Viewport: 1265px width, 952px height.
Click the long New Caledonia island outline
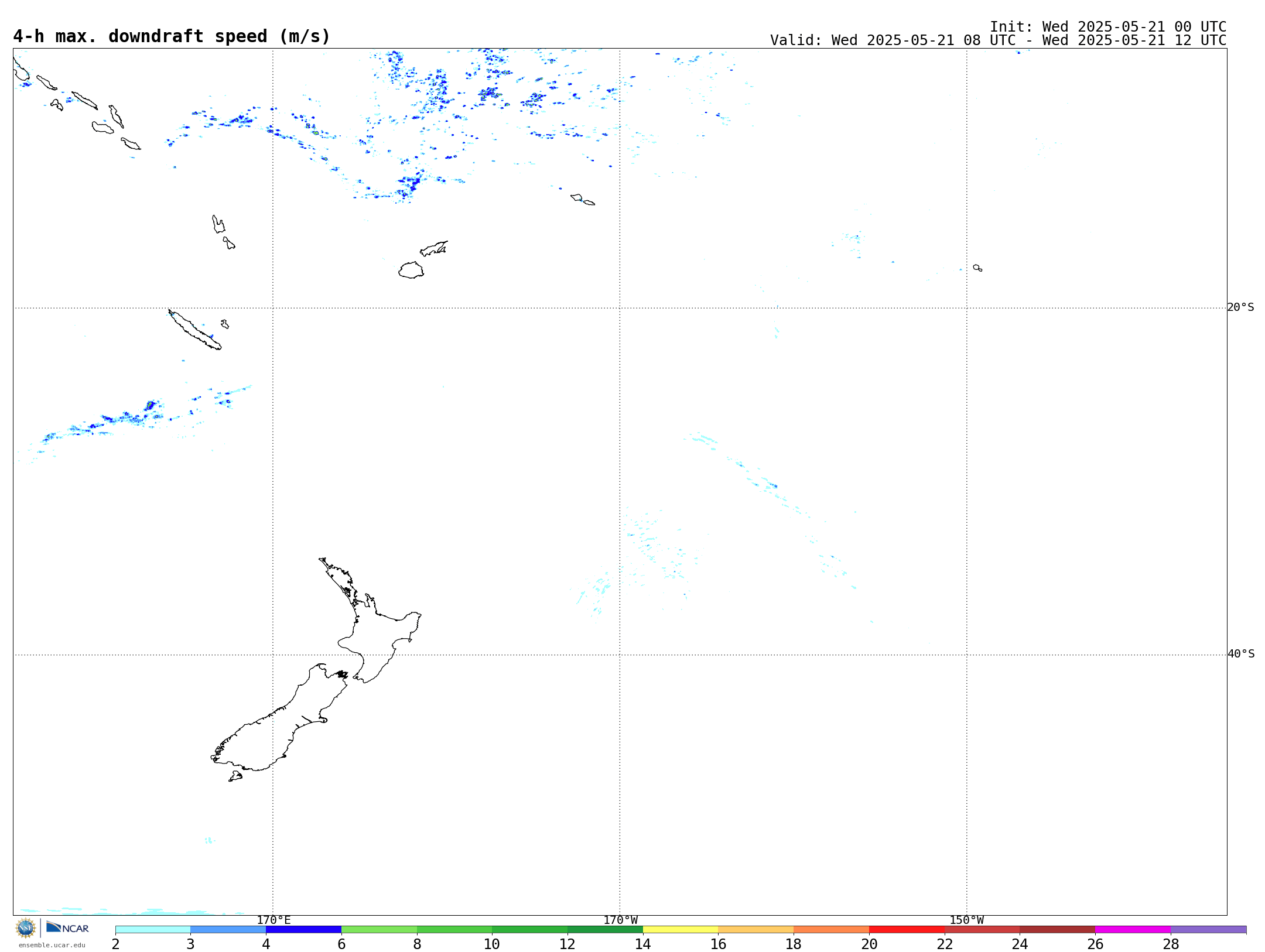pyautogui.click(x=194, y=330)
